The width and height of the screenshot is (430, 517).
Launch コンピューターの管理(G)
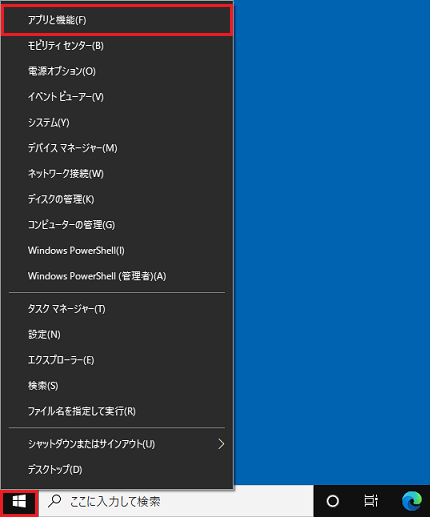point(117,225)
